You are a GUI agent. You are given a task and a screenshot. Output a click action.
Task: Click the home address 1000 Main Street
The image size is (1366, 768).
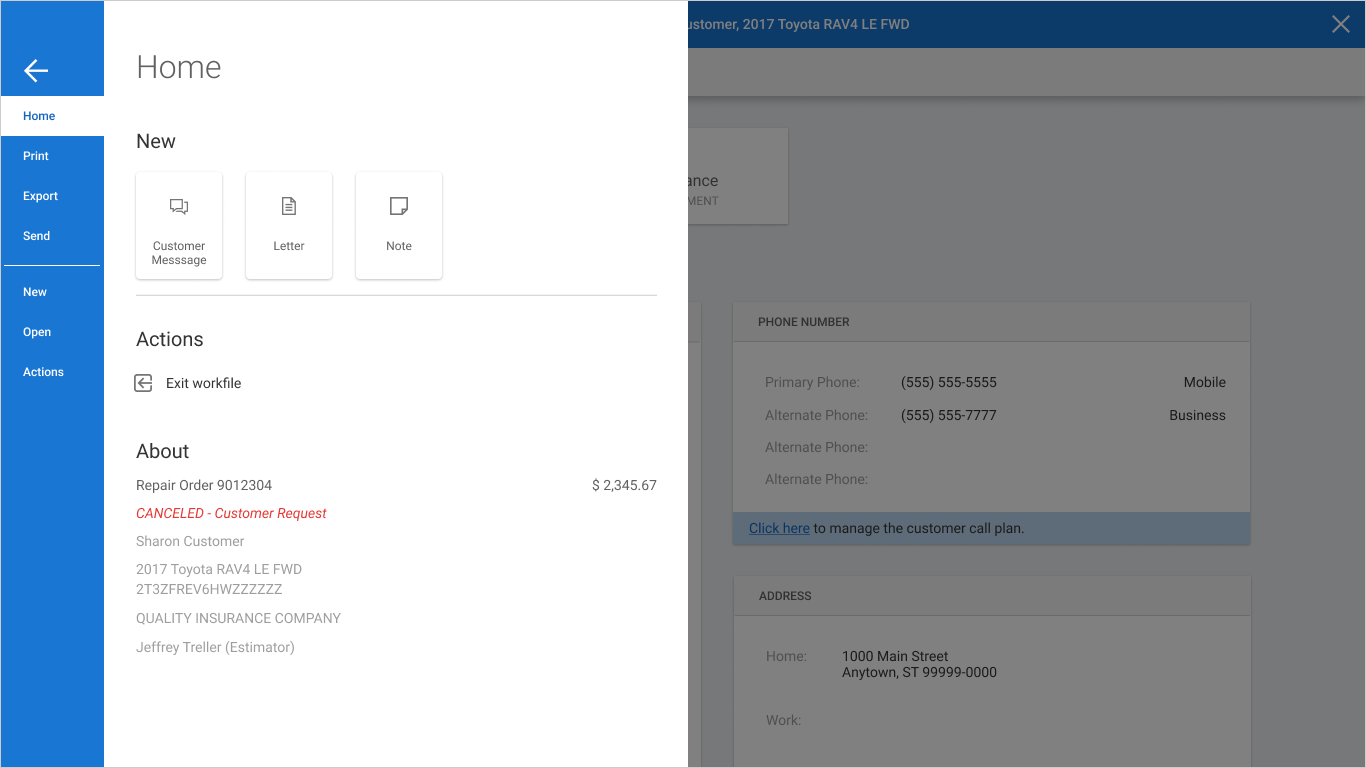tap(895, 656)
